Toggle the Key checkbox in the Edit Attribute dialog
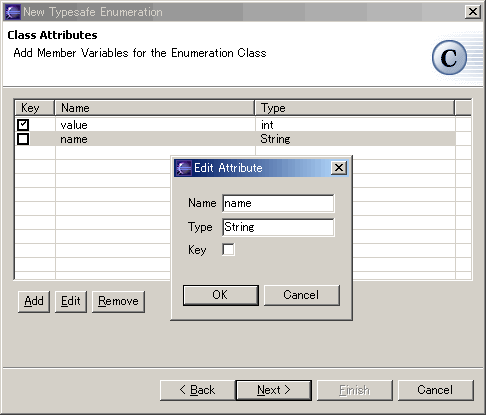The image size is (486, 415). tap(228, 249)
